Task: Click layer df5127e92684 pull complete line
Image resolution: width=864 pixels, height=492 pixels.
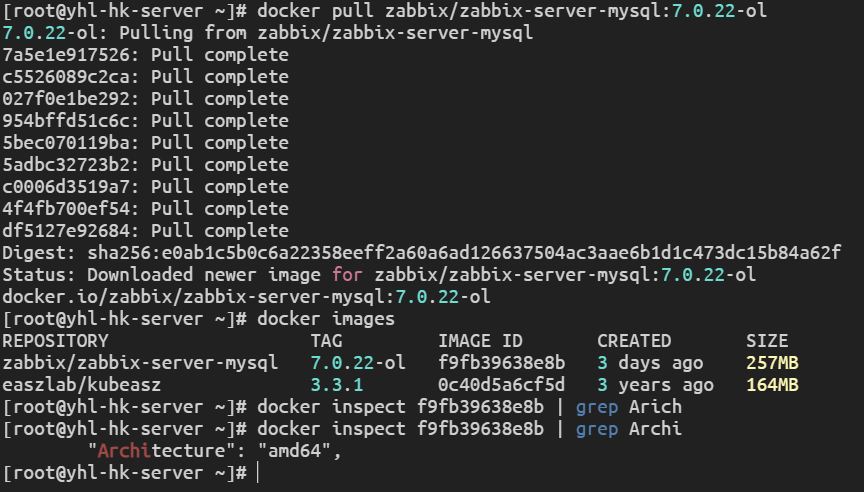Action: click(x=145, y=231)
